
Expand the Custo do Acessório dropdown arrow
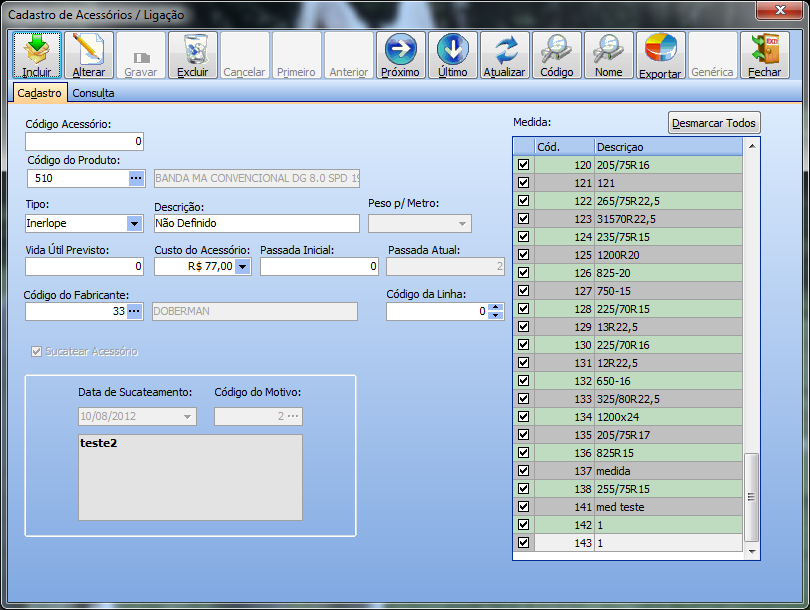click(242, 267)
